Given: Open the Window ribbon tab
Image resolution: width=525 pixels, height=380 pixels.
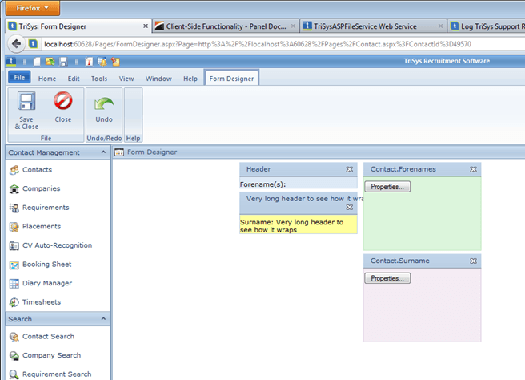Looking at the screenshot, I should [x=158, y=78].
